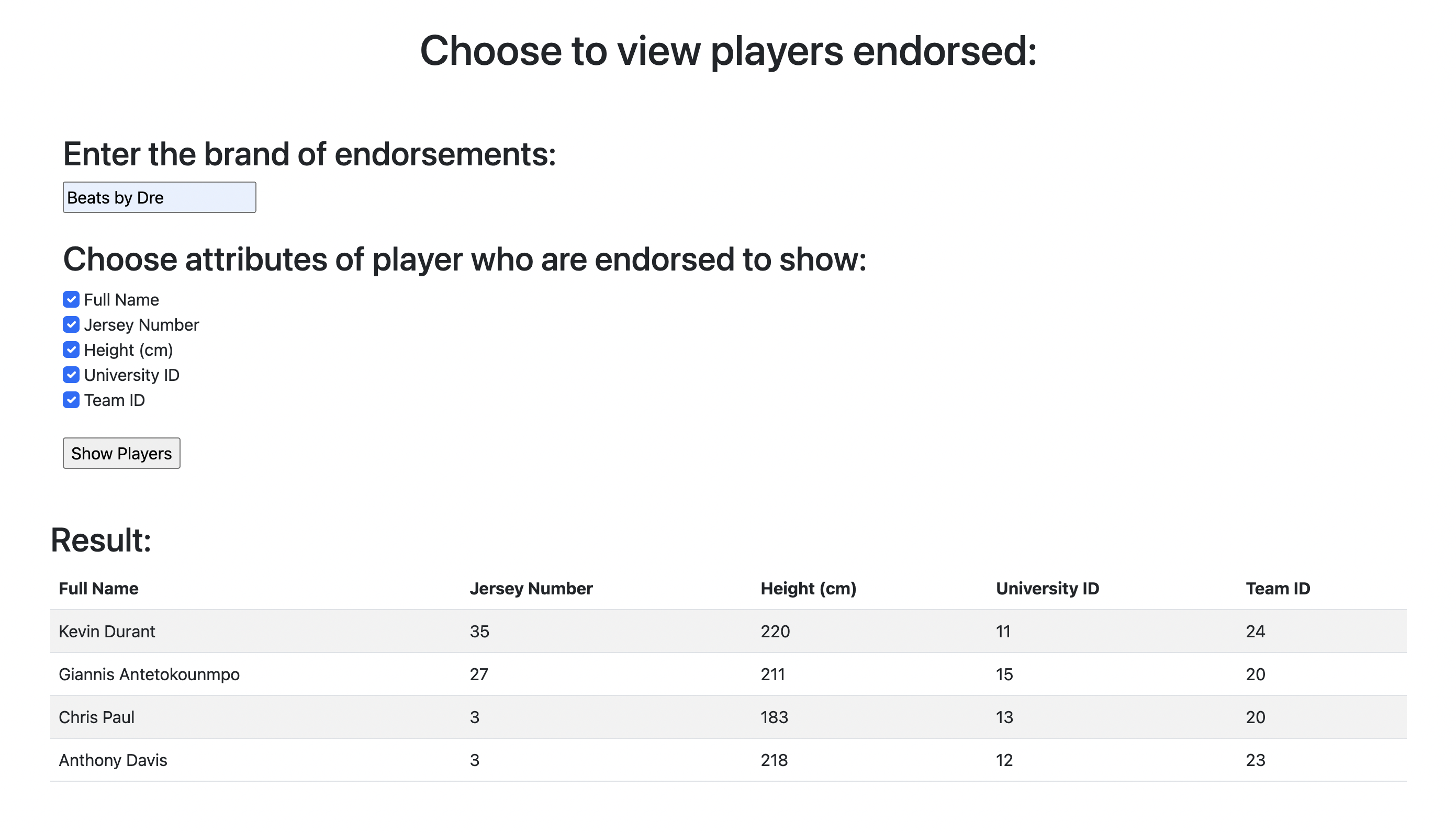Toggle the Jersey Number checkbox
The height and width of the screenshot is (833, 1456).
point(71,324)
